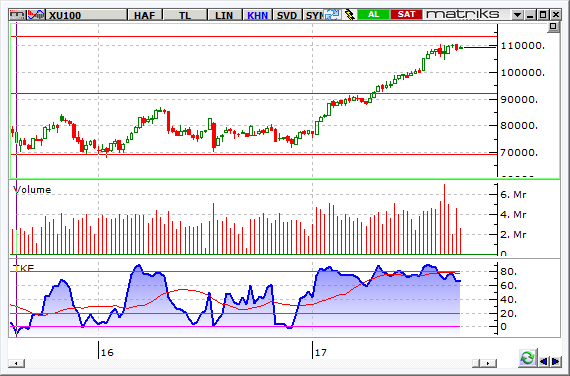The image size is (570, 376).
Task: Click the 4. Mr volume axis label
Action: click(513, 215)
